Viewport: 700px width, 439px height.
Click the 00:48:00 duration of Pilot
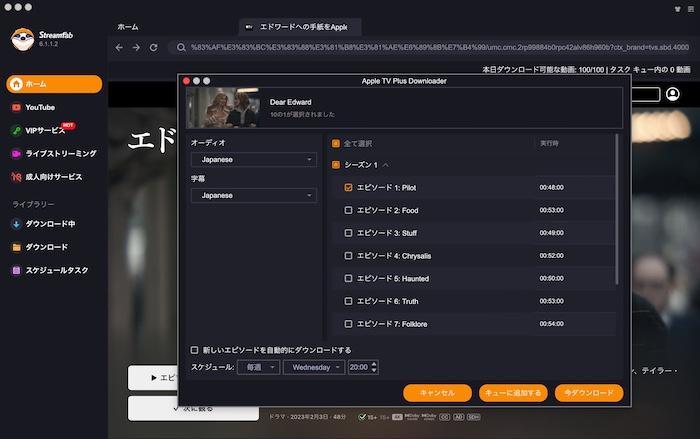click(x=551, y=188)
